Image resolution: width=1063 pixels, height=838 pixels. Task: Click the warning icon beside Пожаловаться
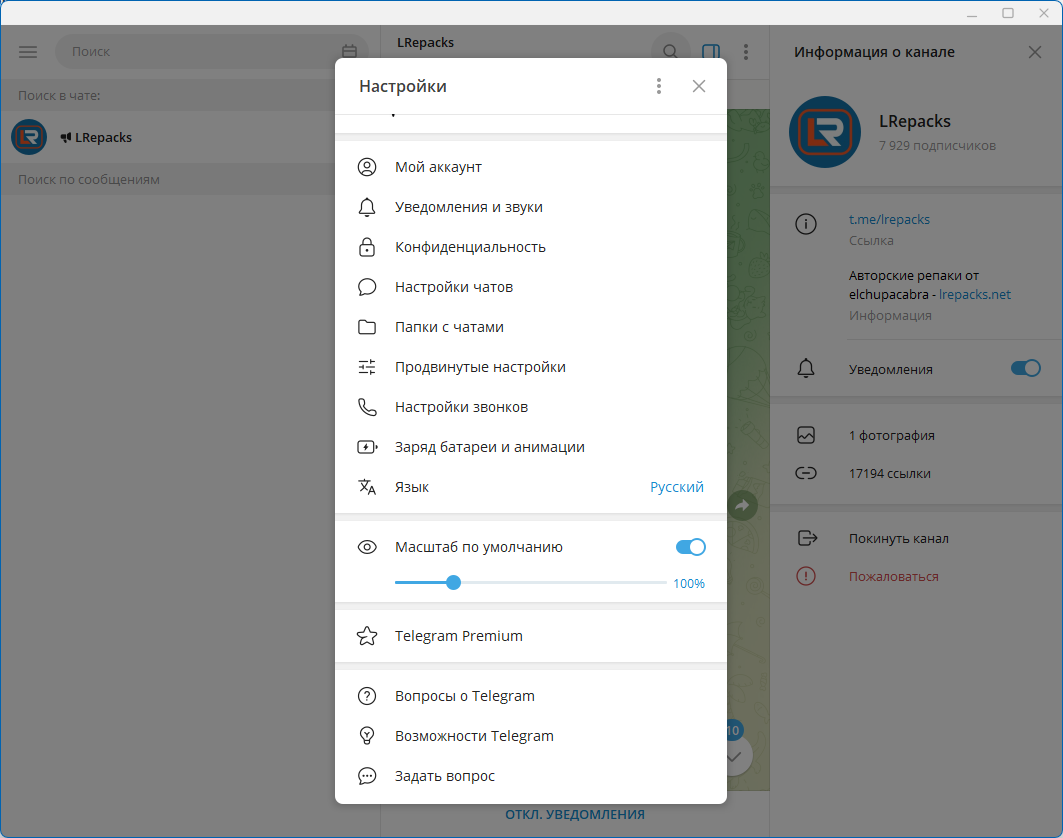pos(805,576)
